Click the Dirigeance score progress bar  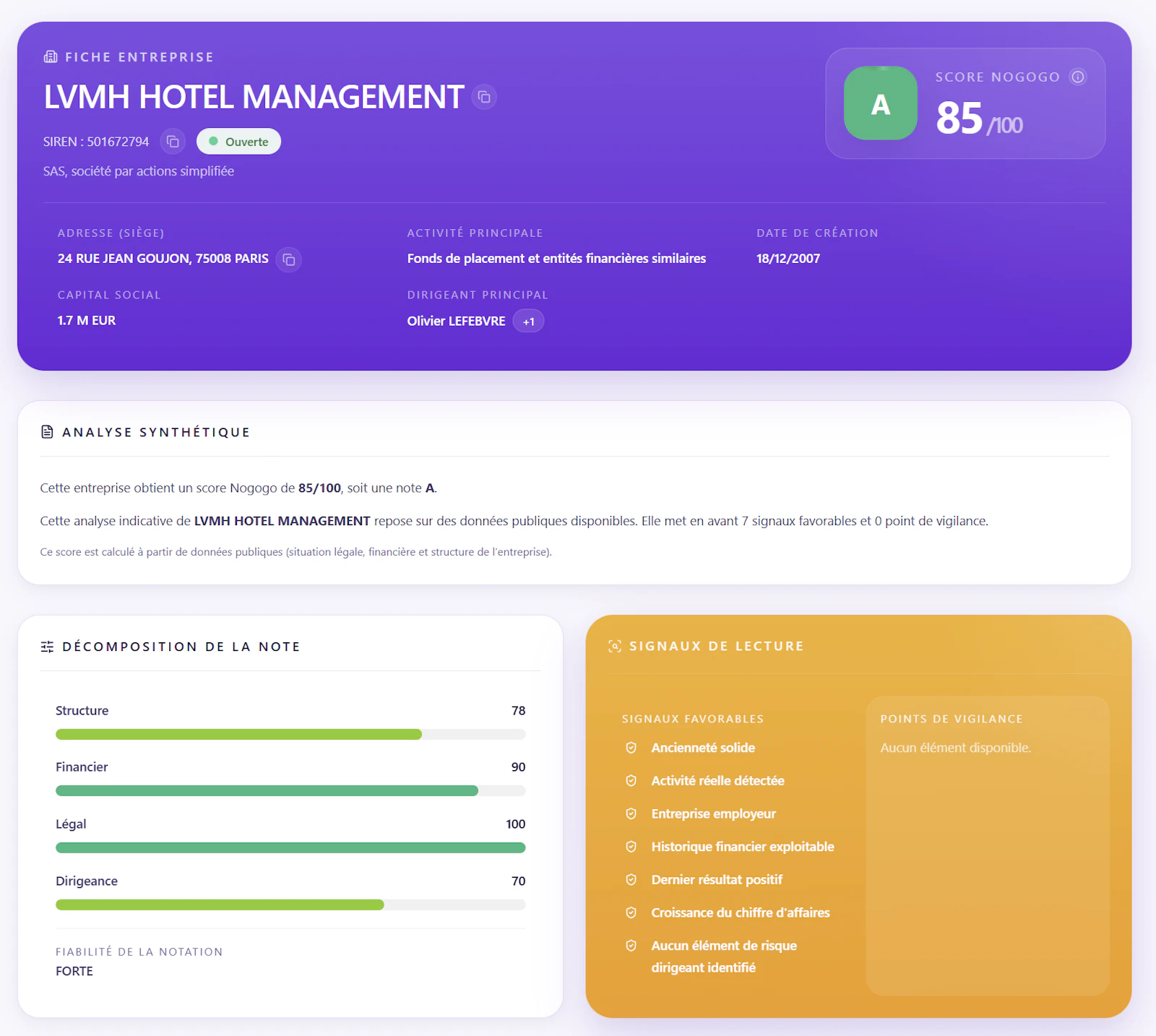[x=290, y=905]
